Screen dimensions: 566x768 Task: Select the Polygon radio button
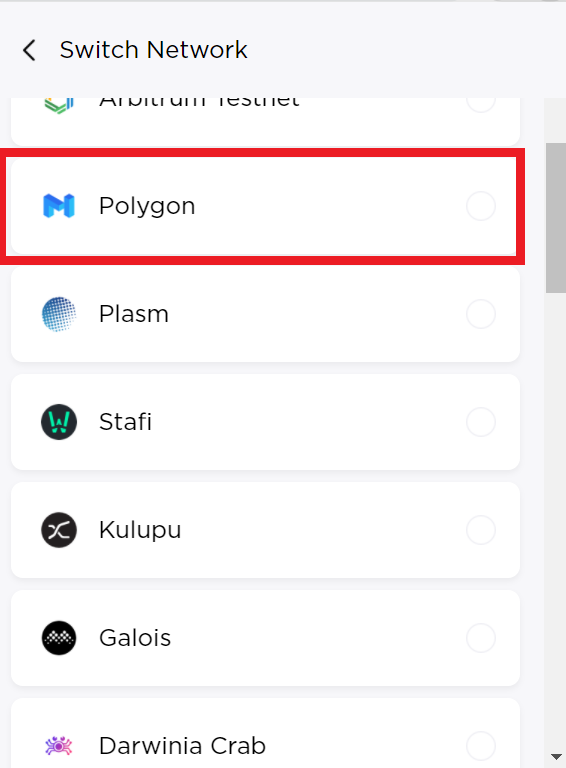(481, 206)
